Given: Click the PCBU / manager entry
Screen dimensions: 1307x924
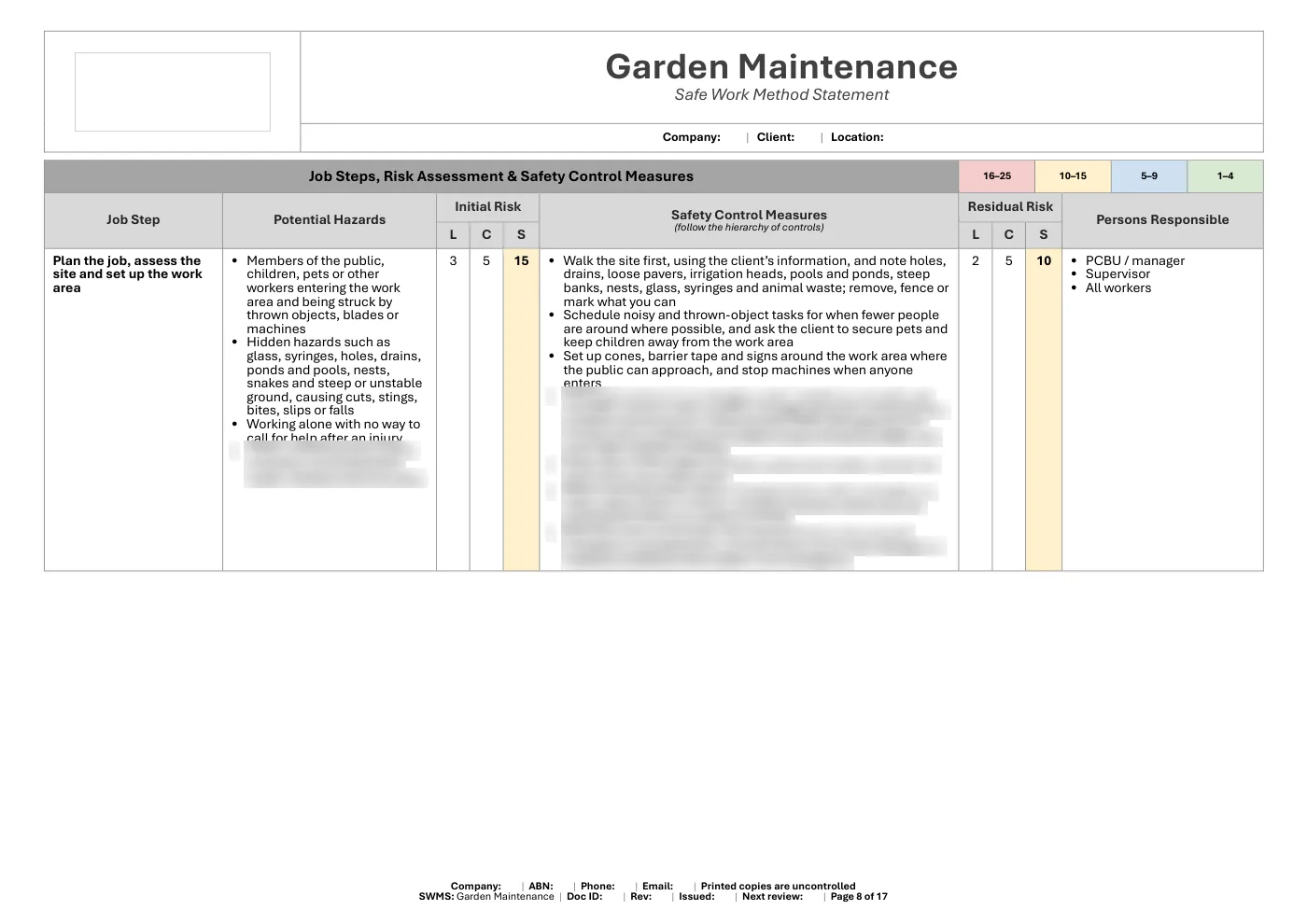Looking at the screenshot, I should click(x=1134, y=261).
